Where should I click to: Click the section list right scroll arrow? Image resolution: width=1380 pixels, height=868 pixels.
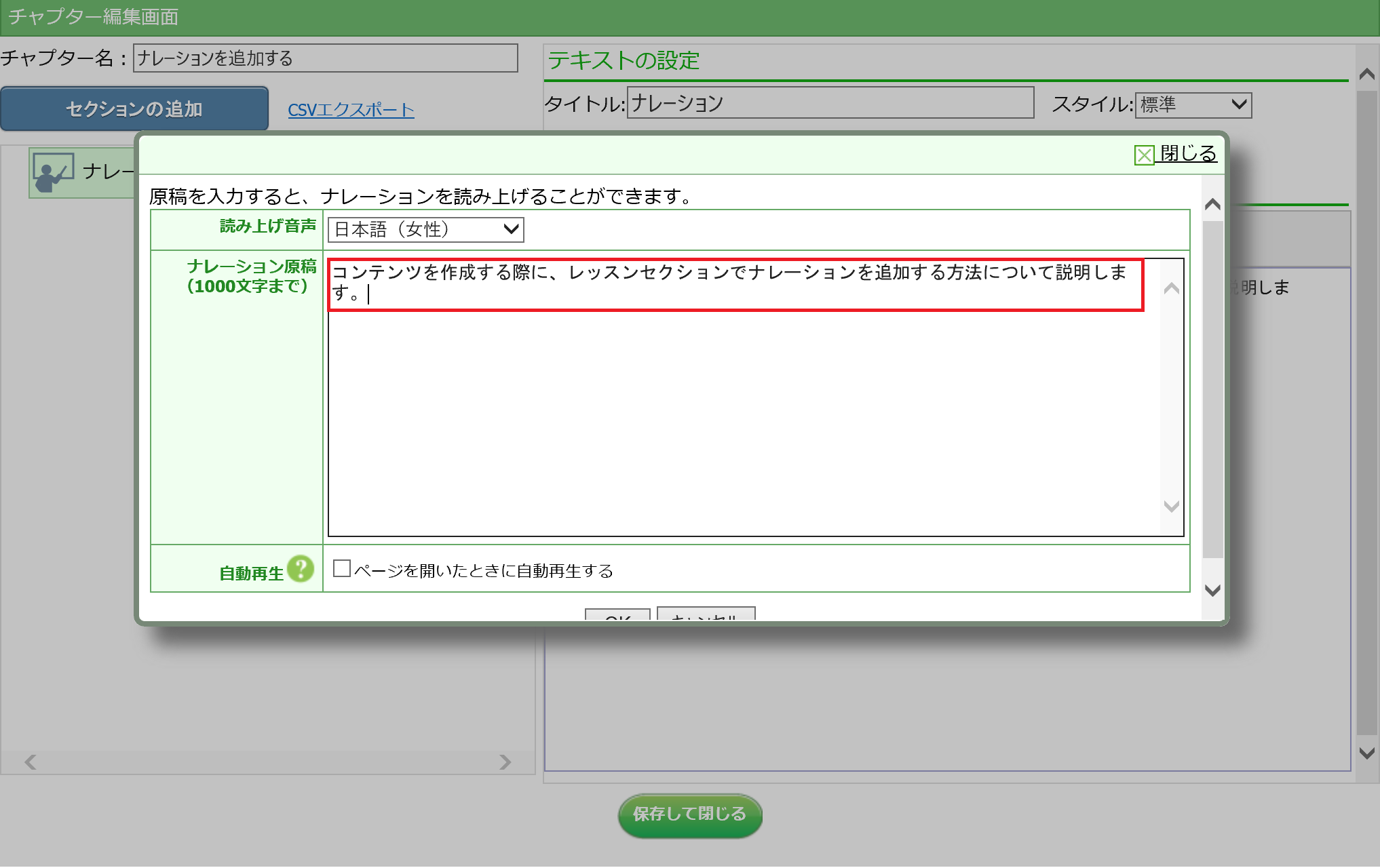pyautogui.click(x=505, y=762)
